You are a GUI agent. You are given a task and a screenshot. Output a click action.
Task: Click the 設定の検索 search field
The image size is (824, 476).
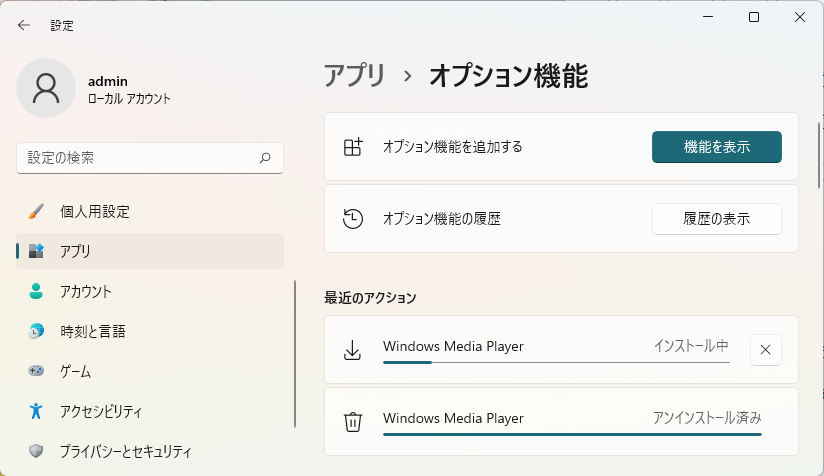(138, 158)
